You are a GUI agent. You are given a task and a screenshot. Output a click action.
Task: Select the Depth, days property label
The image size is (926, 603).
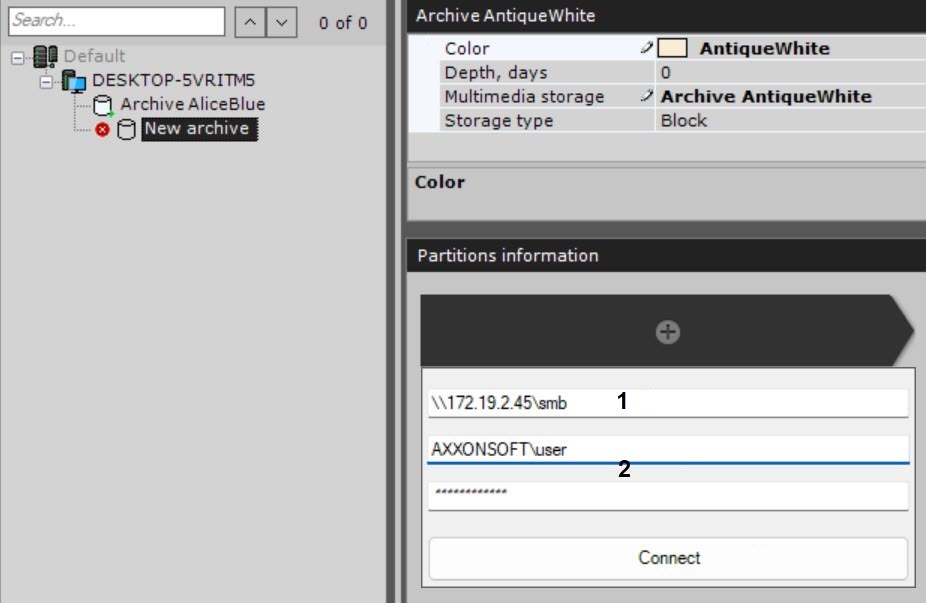pos(495,73)
